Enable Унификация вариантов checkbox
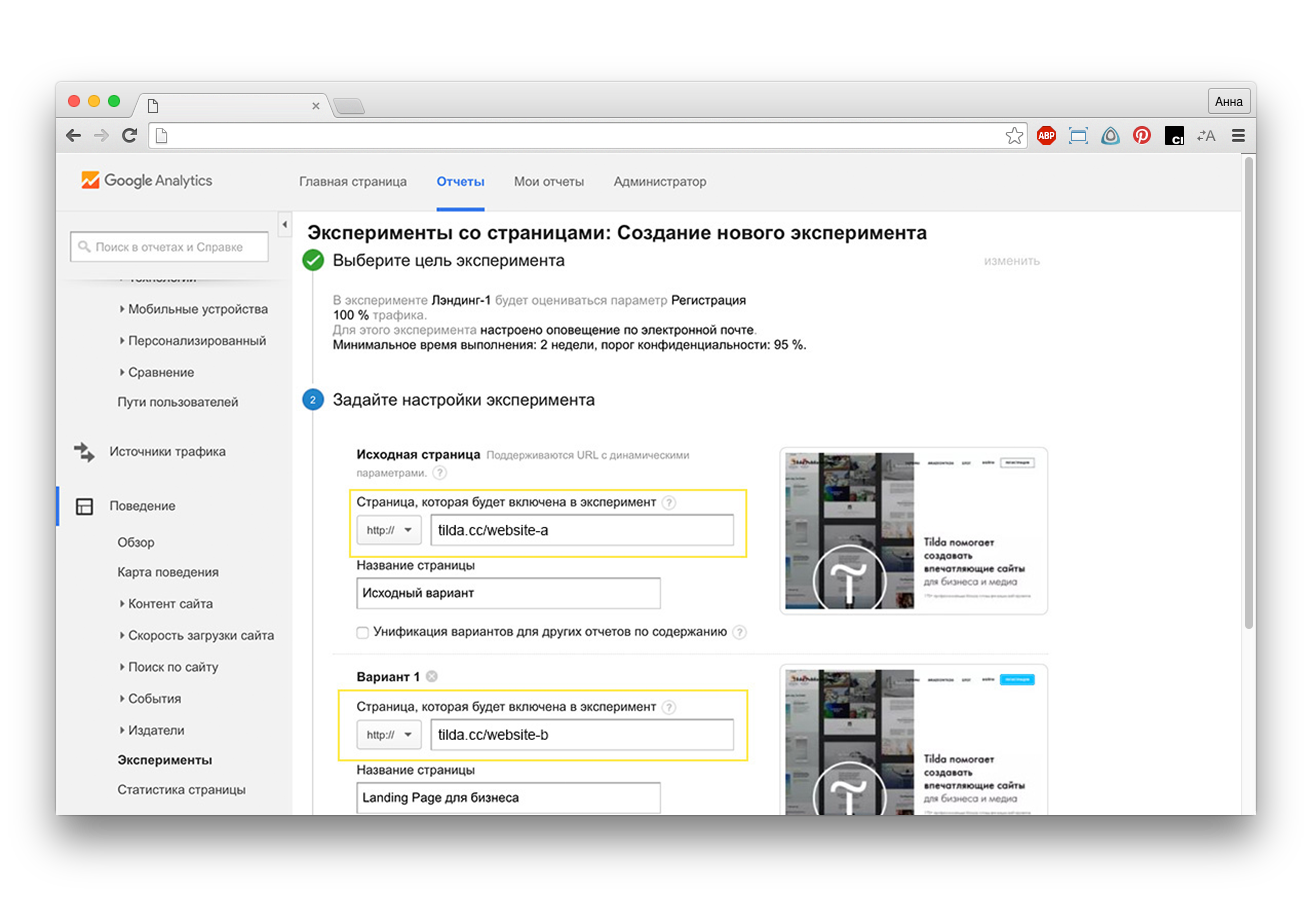The width and height of the screenshot is (1312, 918). [363, 632]
